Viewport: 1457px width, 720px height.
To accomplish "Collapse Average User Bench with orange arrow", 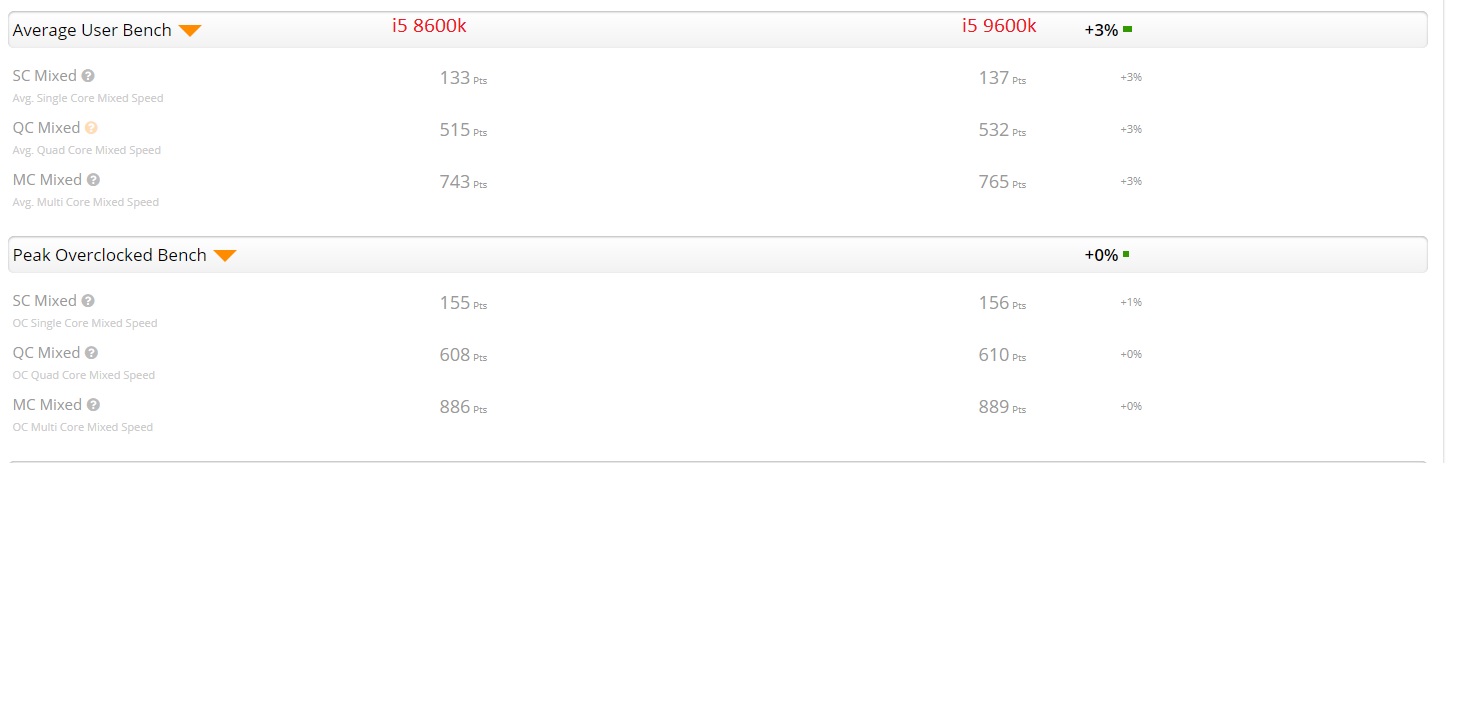I will (x=190, y=31).
